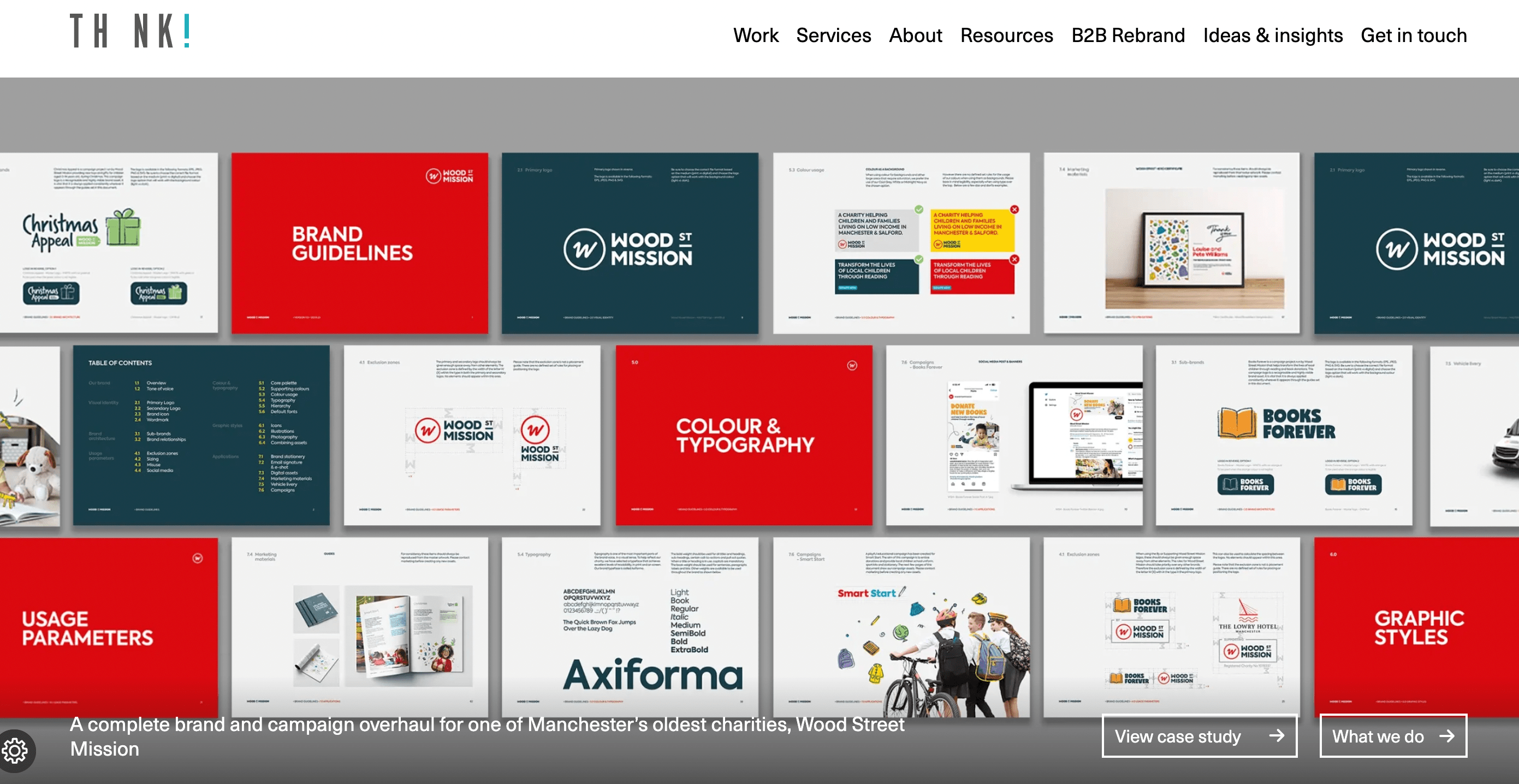
Task: Select the red Brand Guidelines cover slide
Action: tap(359, 243)
